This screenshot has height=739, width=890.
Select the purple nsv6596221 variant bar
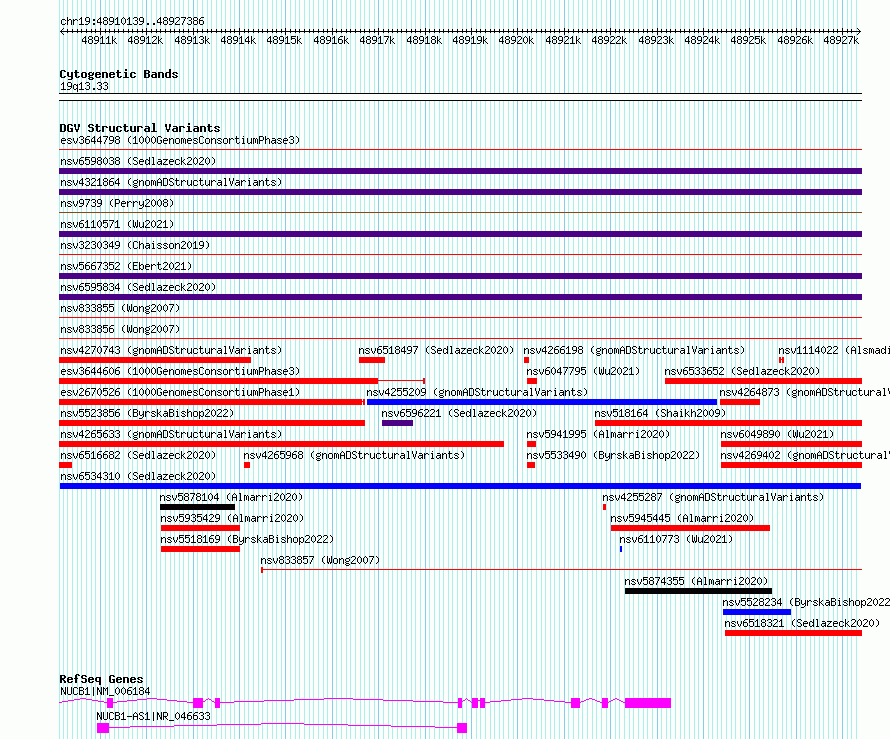pyautogui.click(x=397, y=423)
